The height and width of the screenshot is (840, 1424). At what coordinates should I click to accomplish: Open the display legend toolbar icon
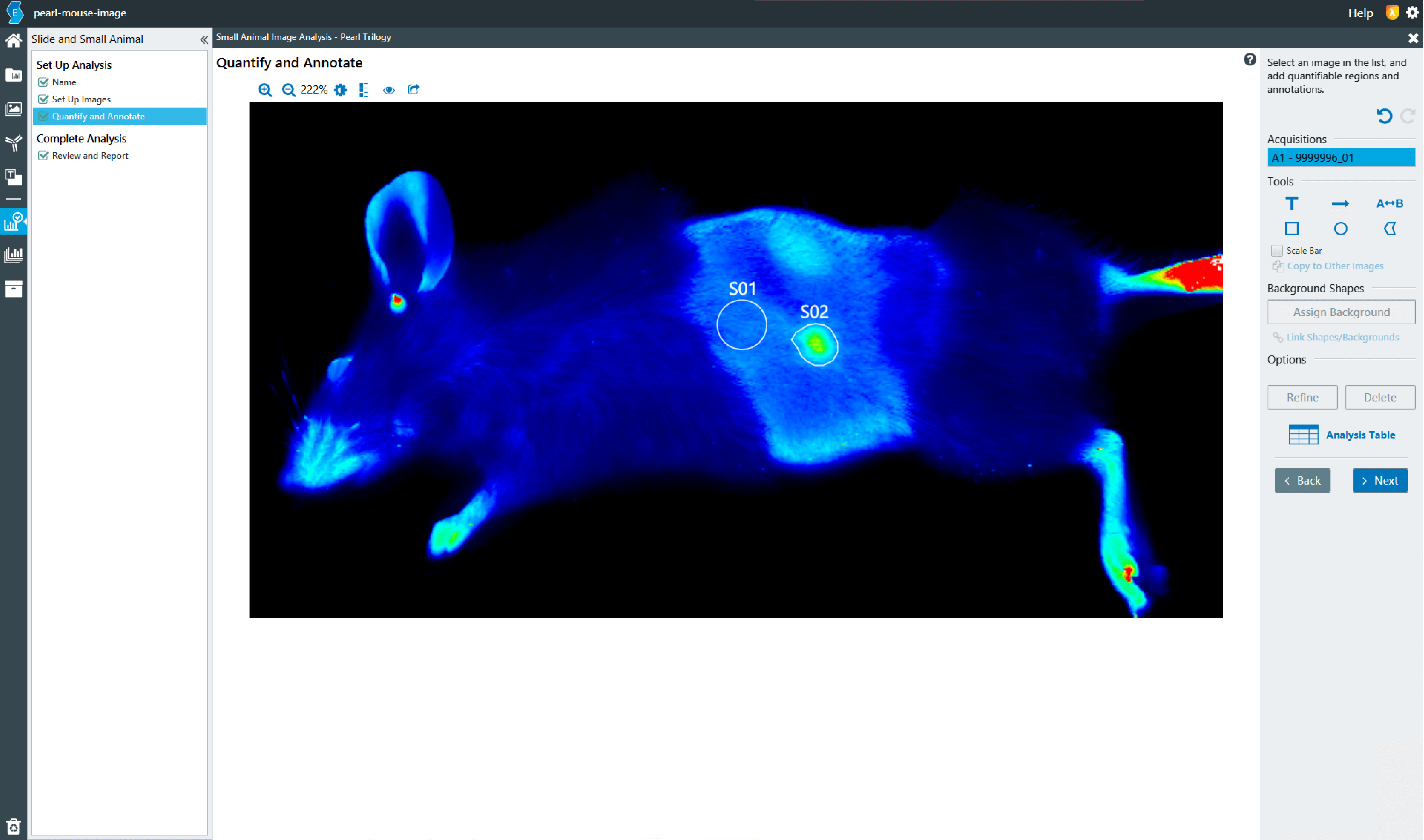pyautogui.click(x=364, y=90)
